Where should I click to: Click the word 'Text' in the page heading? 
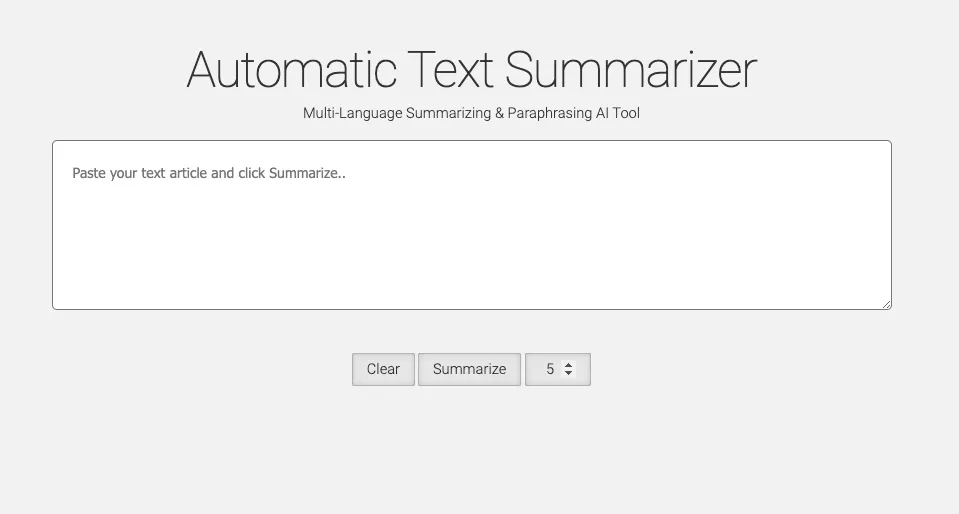pos(449,70)
